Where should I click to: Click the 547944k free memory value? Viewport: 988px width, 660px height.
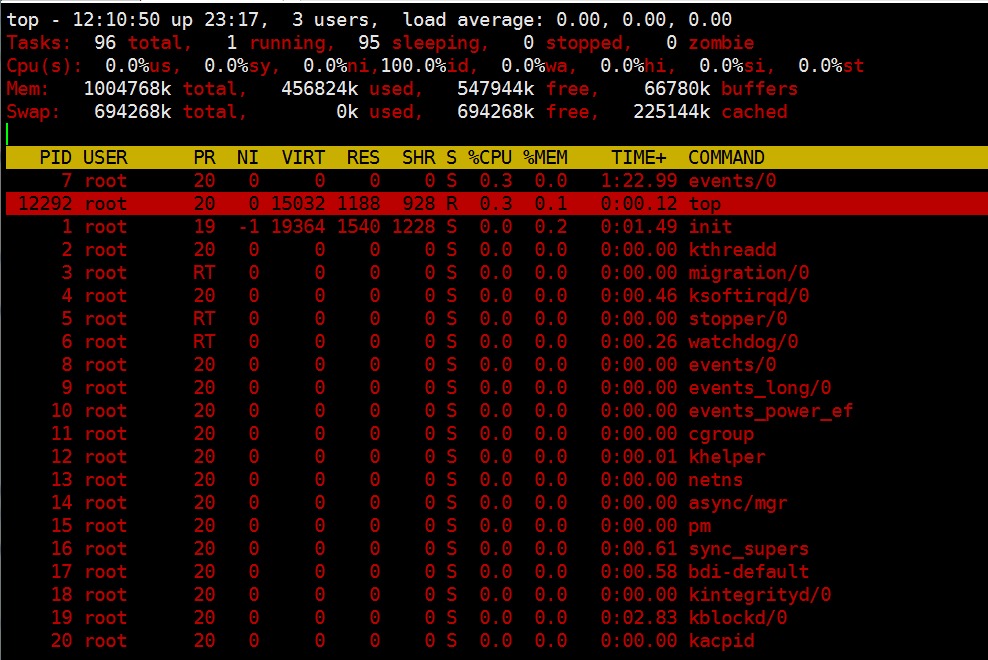tap(495, 89)
